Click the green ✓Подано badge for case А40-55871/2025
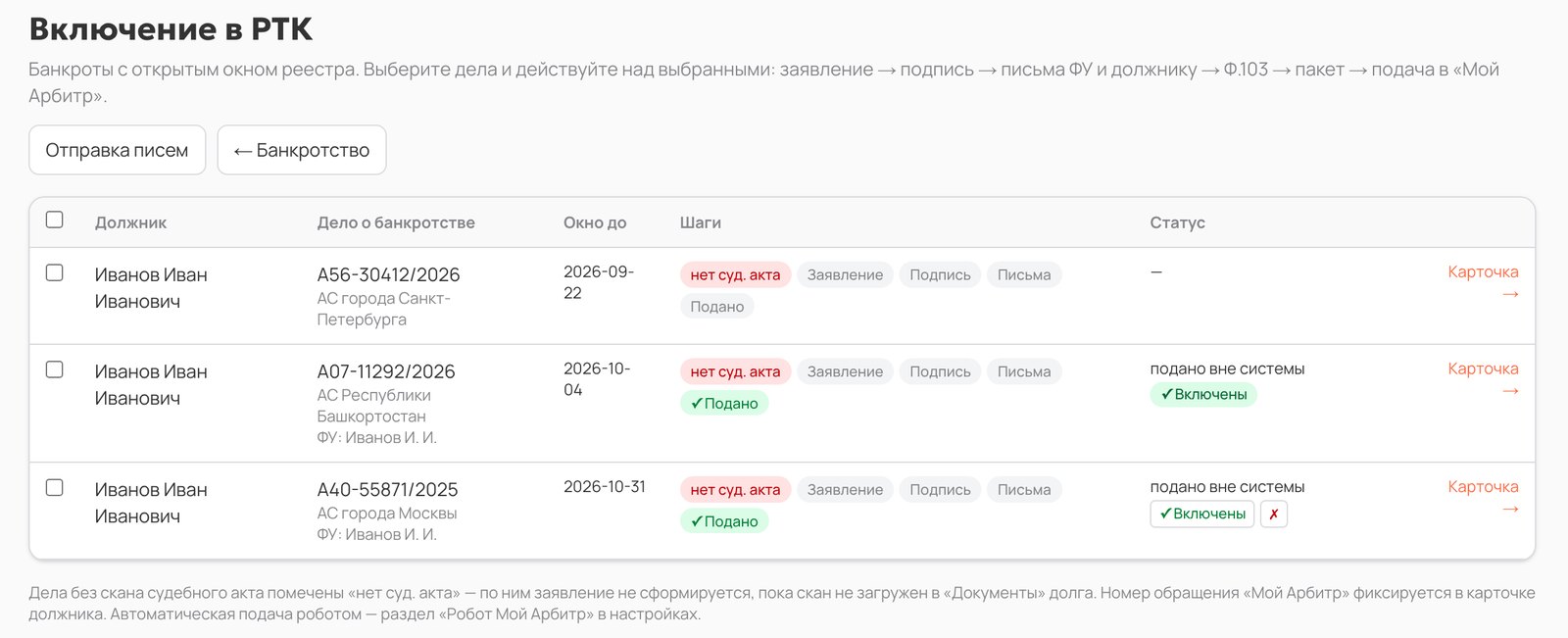Screen dimensions: 1568x638 [724, 521]
